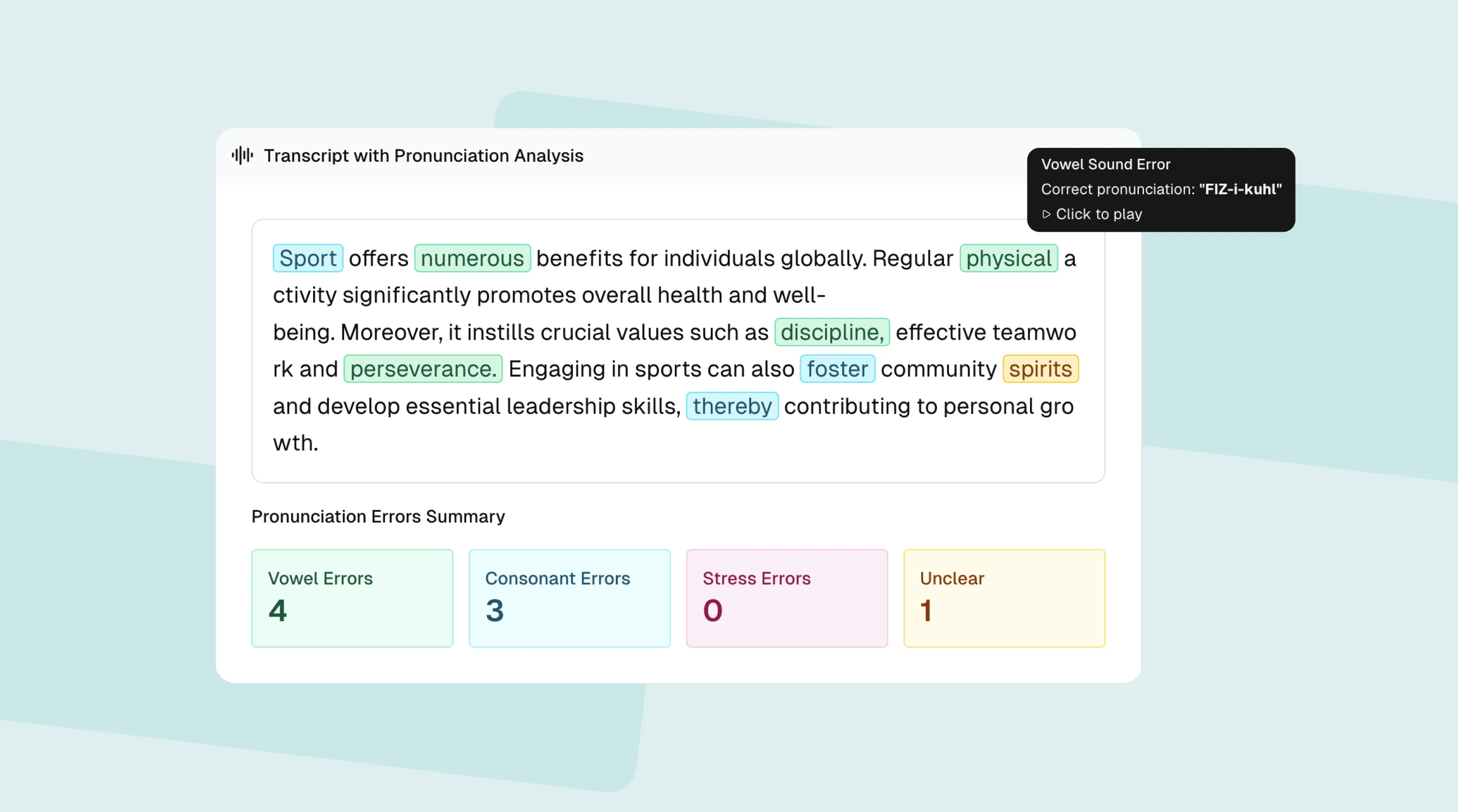Screen dimensions: 1458x812
Task: Select the blue-highlighted word "foster"
Action: [837, 369]
